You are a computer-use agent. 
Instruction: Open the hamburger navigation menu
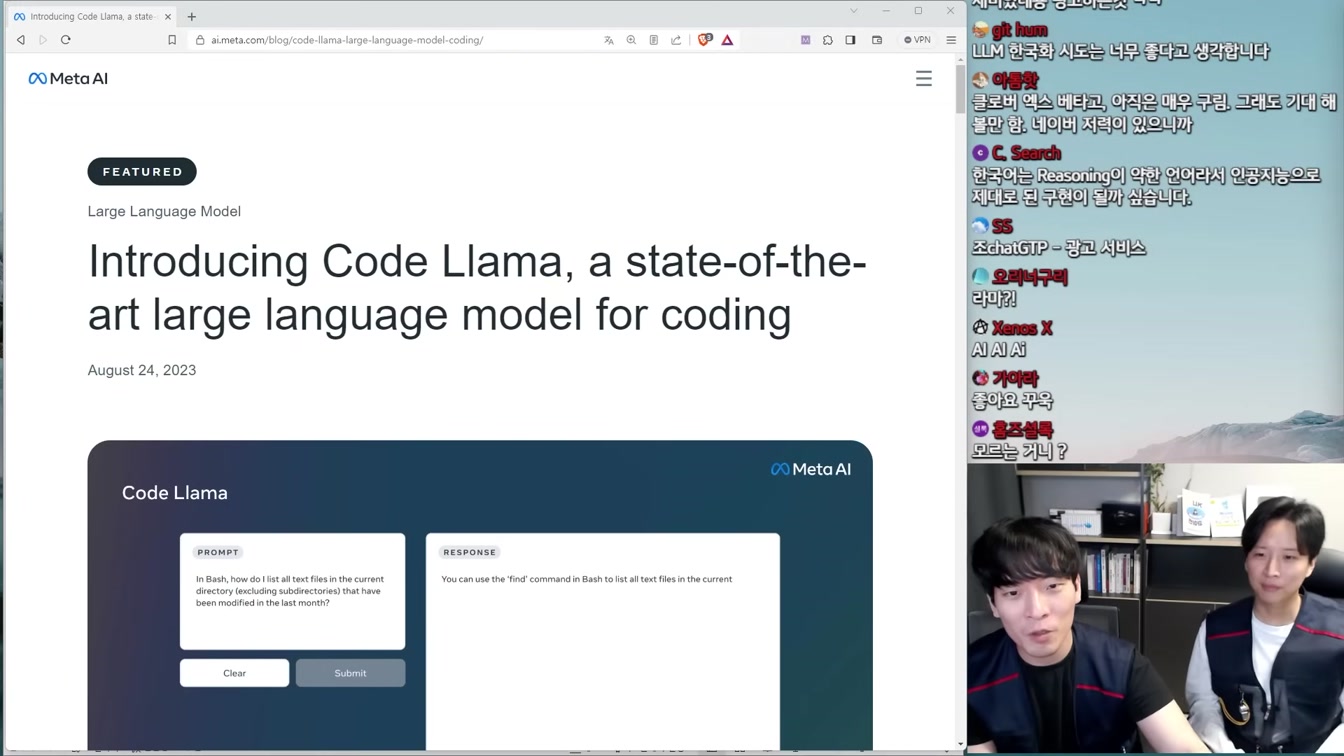pos(924,78)
